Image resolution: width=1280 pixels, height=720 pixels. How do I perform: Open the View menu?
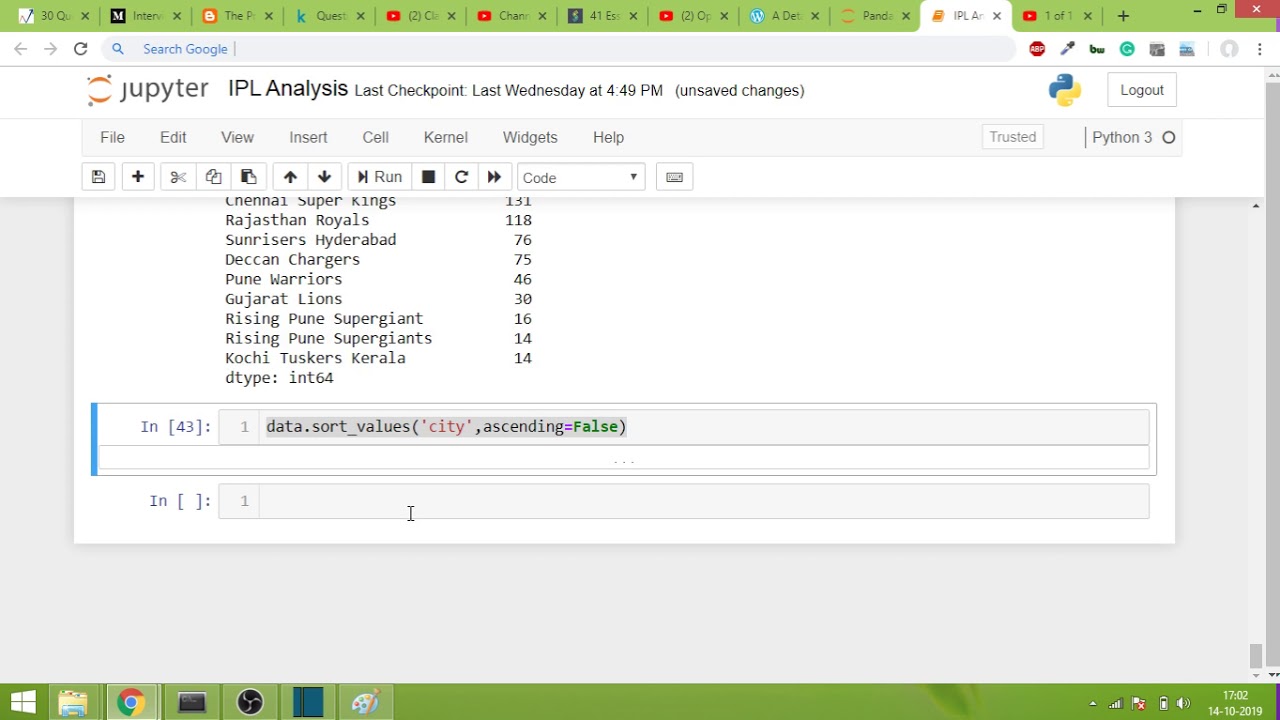237,137
